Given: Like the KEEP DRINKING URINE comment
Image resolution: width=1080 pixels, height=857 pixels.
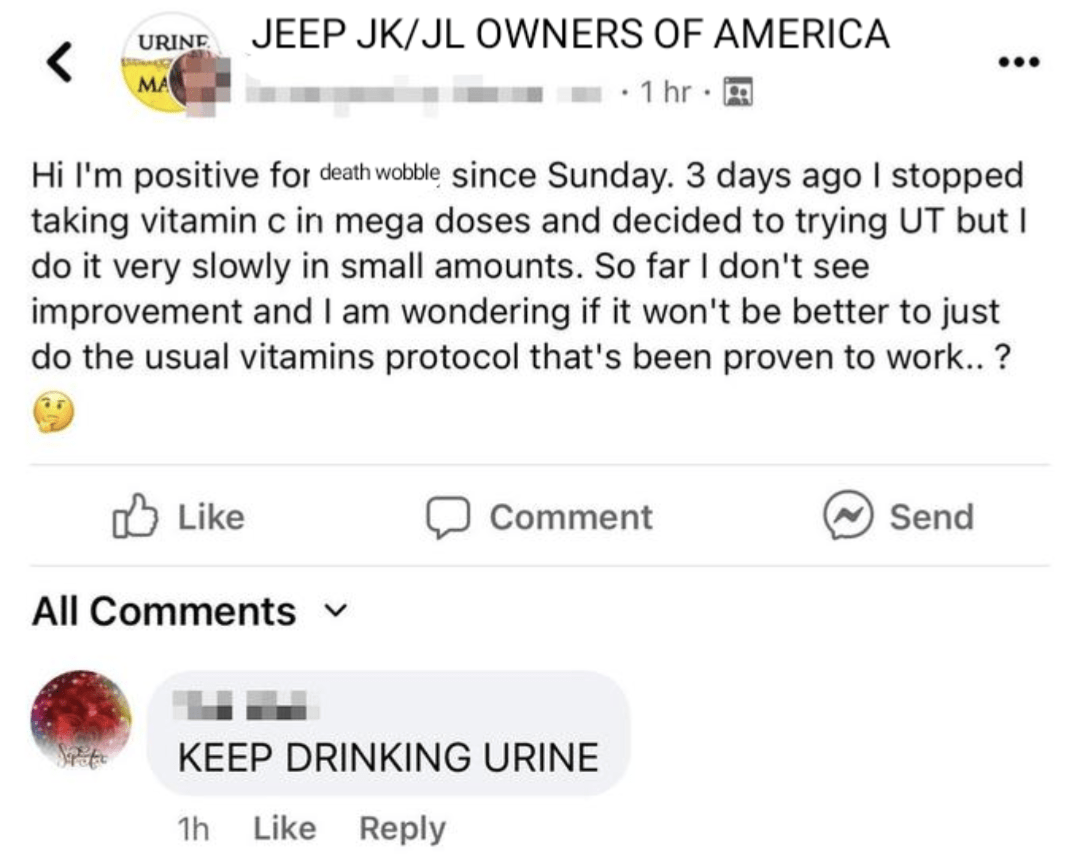Looking at the screenshot, I should click(284, 828).
